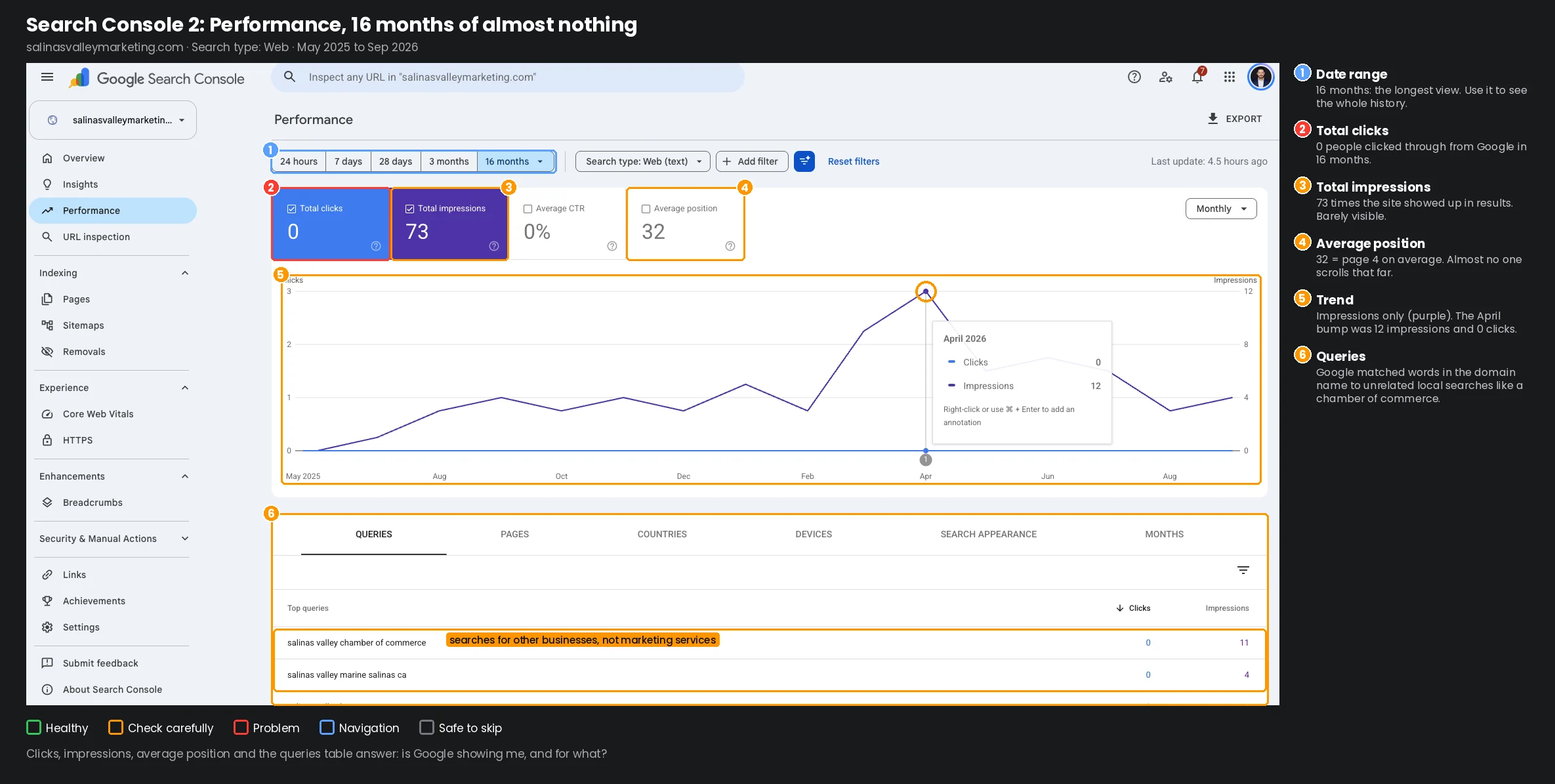Click the April annotation marker on chart

tap(926, 460)
